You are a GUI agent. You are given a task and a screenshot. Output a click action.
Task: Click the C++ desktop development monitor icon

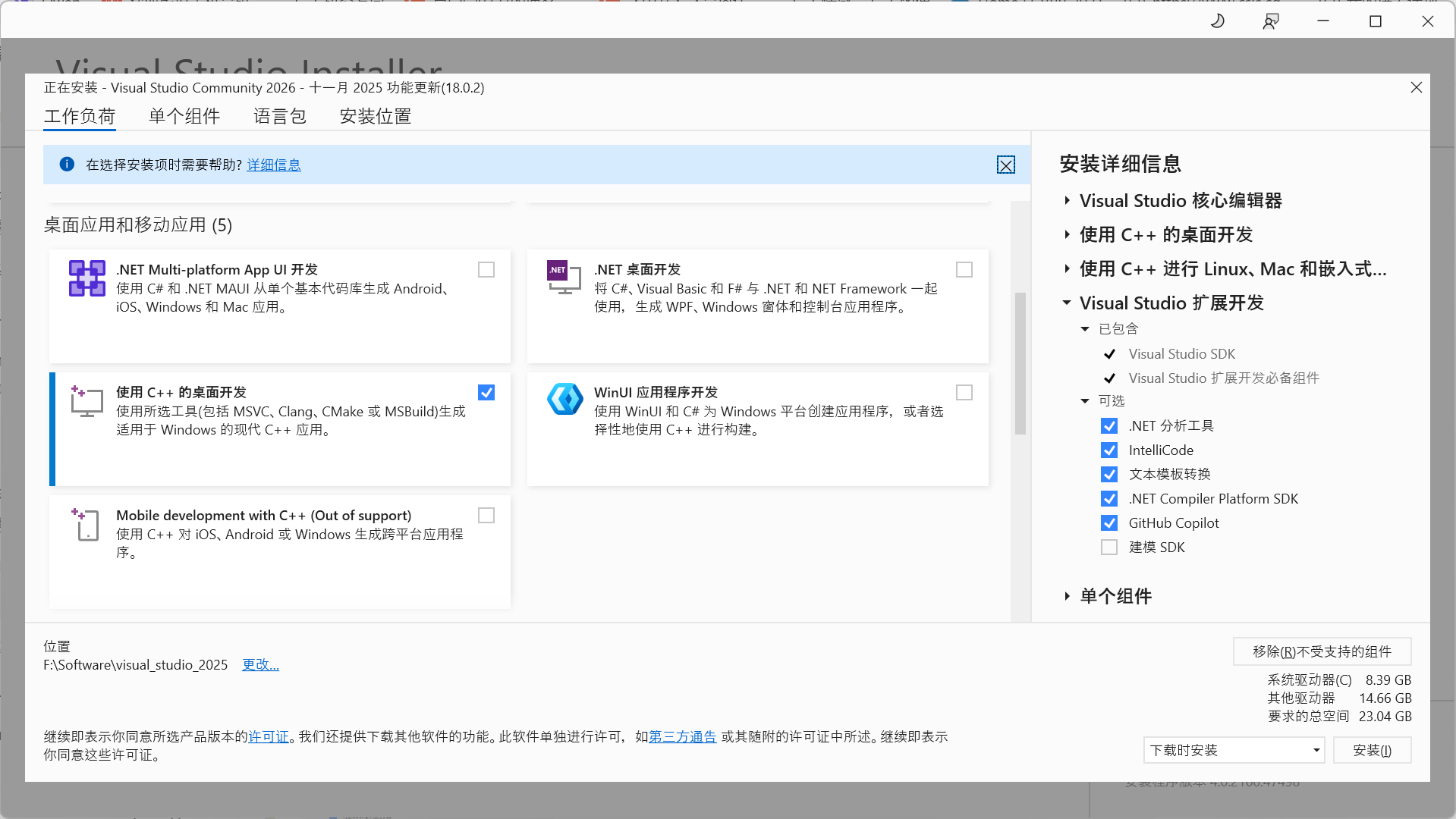click(x=86, y=401)
